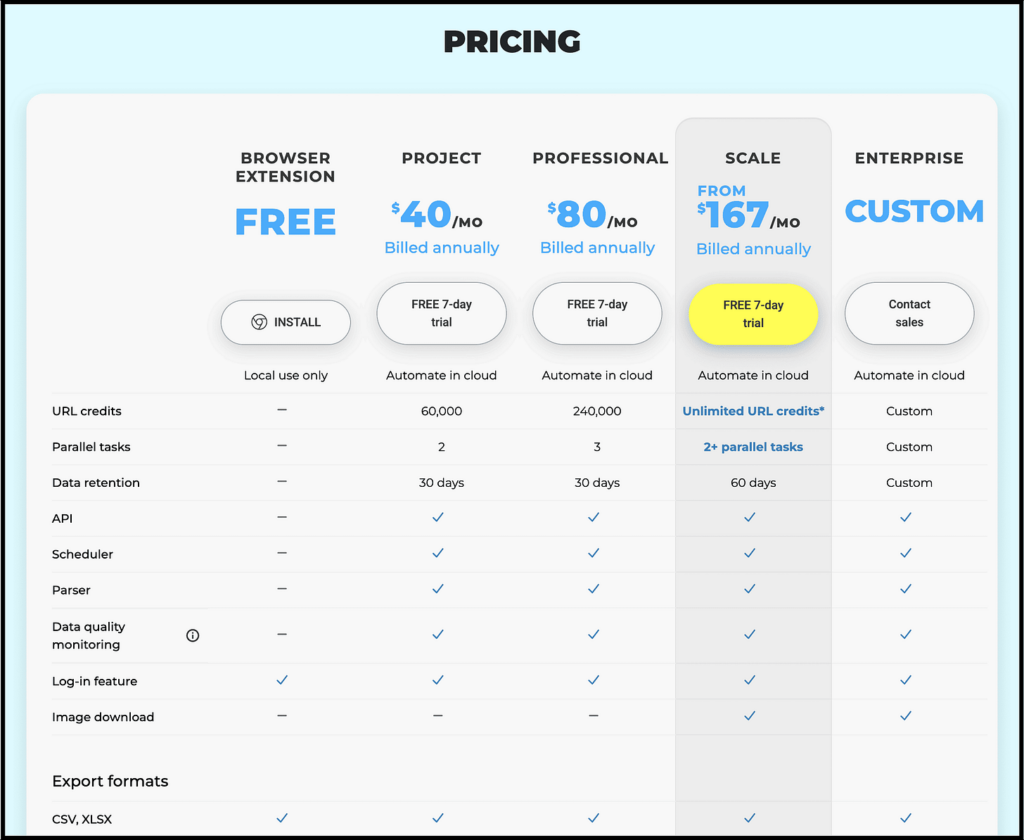Click the Chrome icon inside the INSTALL button
Viewport: 1024px width, 840px height.
pos(256,321)
